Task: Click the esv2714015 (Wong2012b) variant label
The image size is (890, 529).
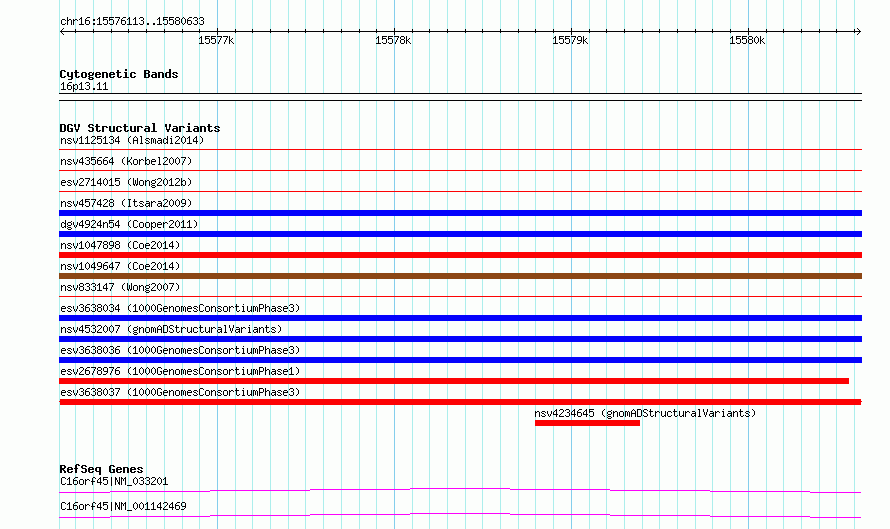Action: tap(126, 182)
